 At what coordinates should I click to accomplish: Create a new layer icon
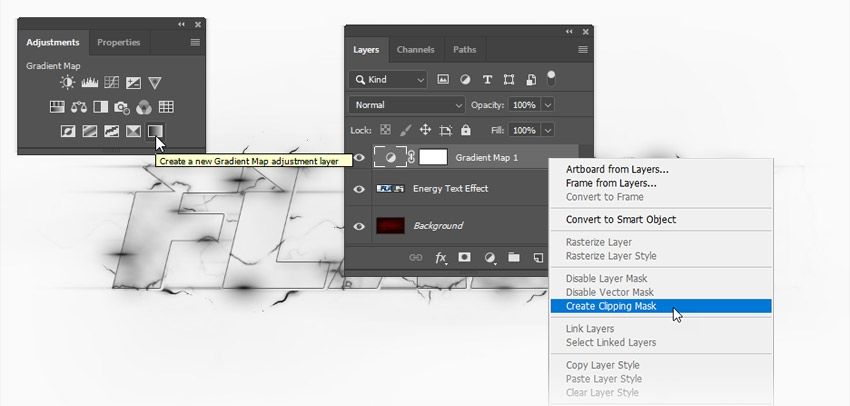(538, 257)
